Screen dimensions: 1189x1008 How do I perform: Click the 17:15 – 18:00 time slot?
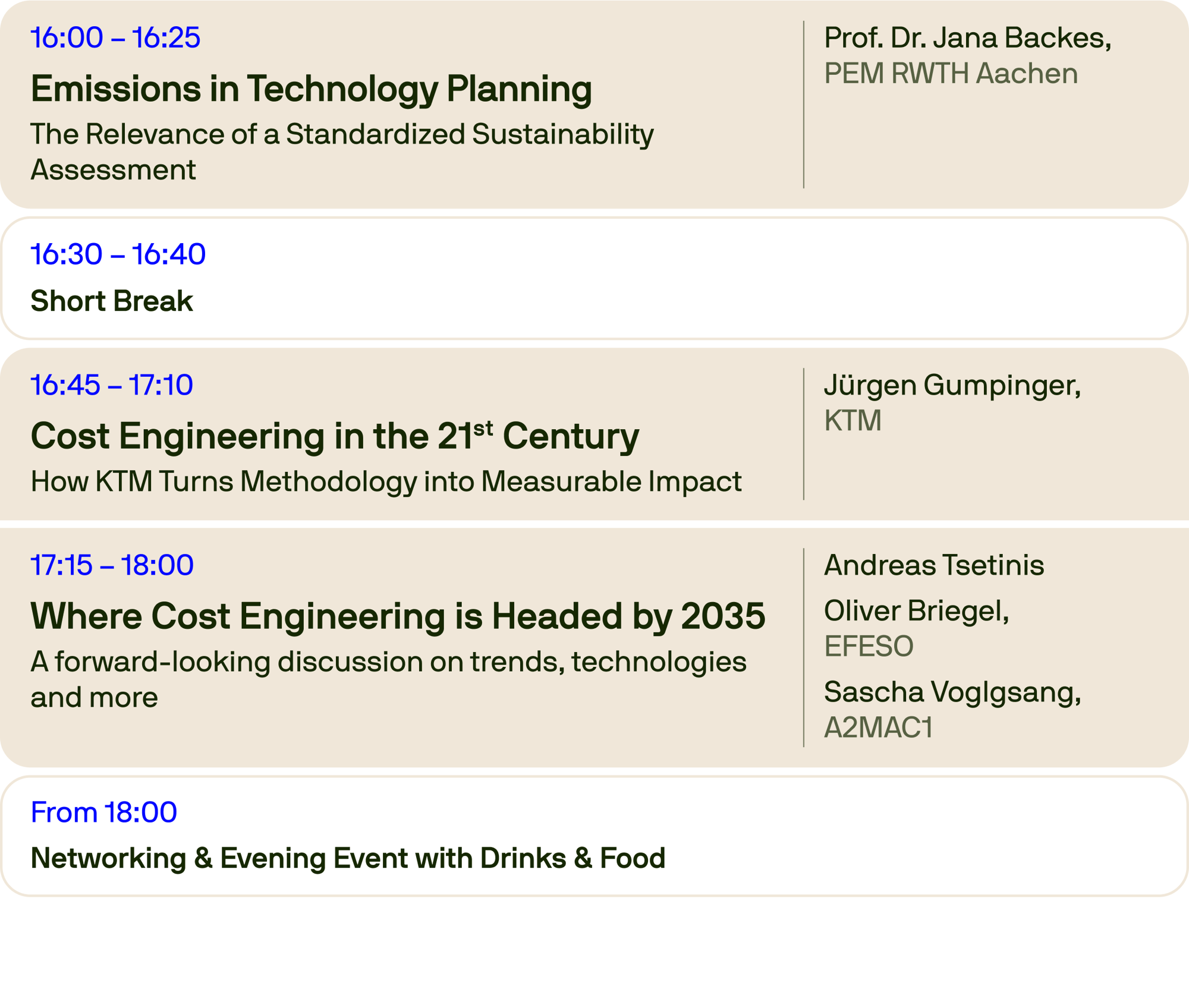pyautogui.click(x=112, y=565)
